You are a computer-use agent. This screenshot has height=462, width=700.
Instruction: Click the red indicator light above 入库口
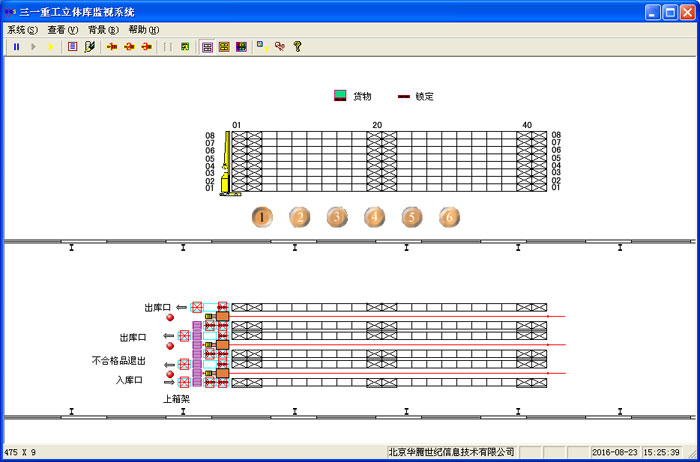pyautogui.click(x=170, y=374)
